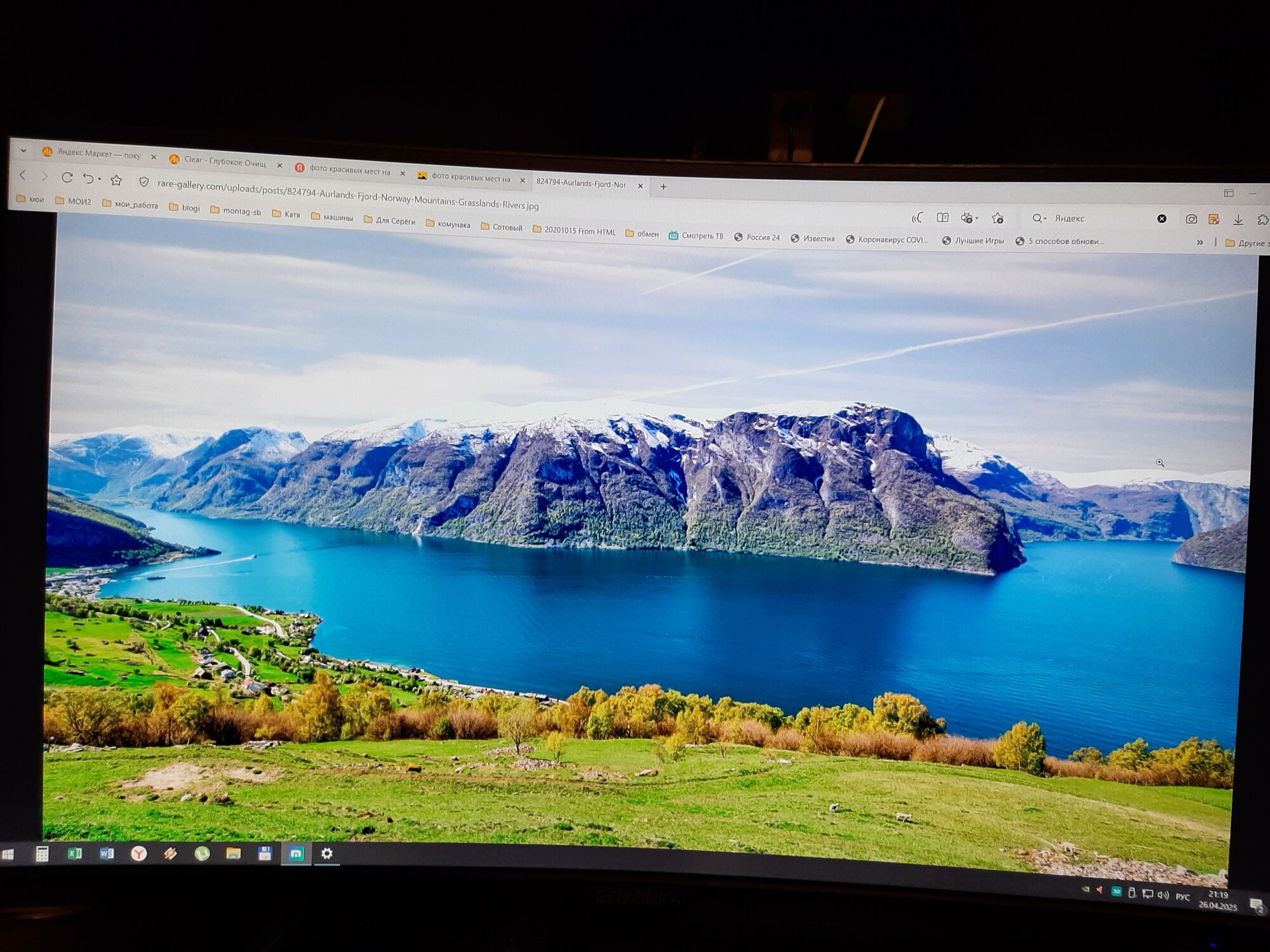The width and height of the screenshot is (1270, 952).
Task: Switch to the first фото красивых мест tab
Action: [343, 170]
